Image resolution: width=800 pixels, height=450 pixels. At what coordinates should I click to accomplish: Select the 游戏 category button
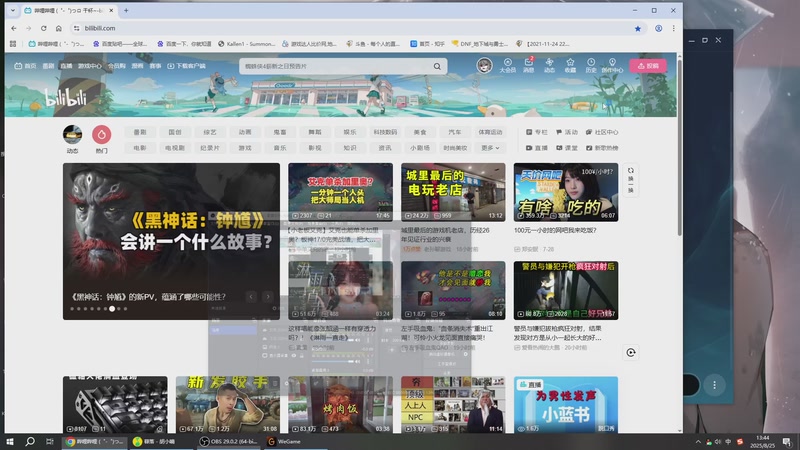[245, 148]
